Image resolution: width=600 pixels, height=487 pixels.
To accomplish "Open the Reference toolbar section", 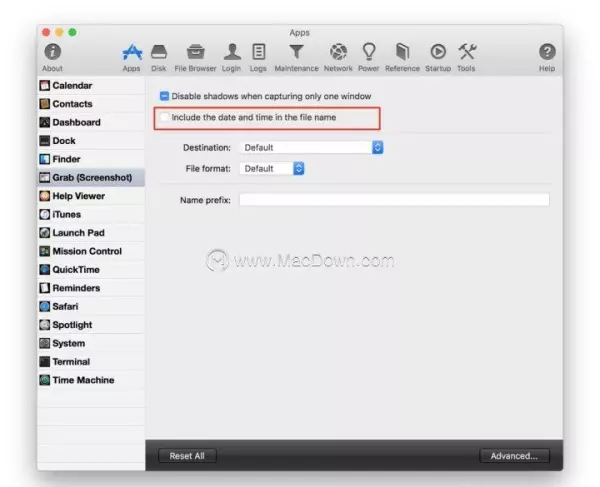I will 402,57.
